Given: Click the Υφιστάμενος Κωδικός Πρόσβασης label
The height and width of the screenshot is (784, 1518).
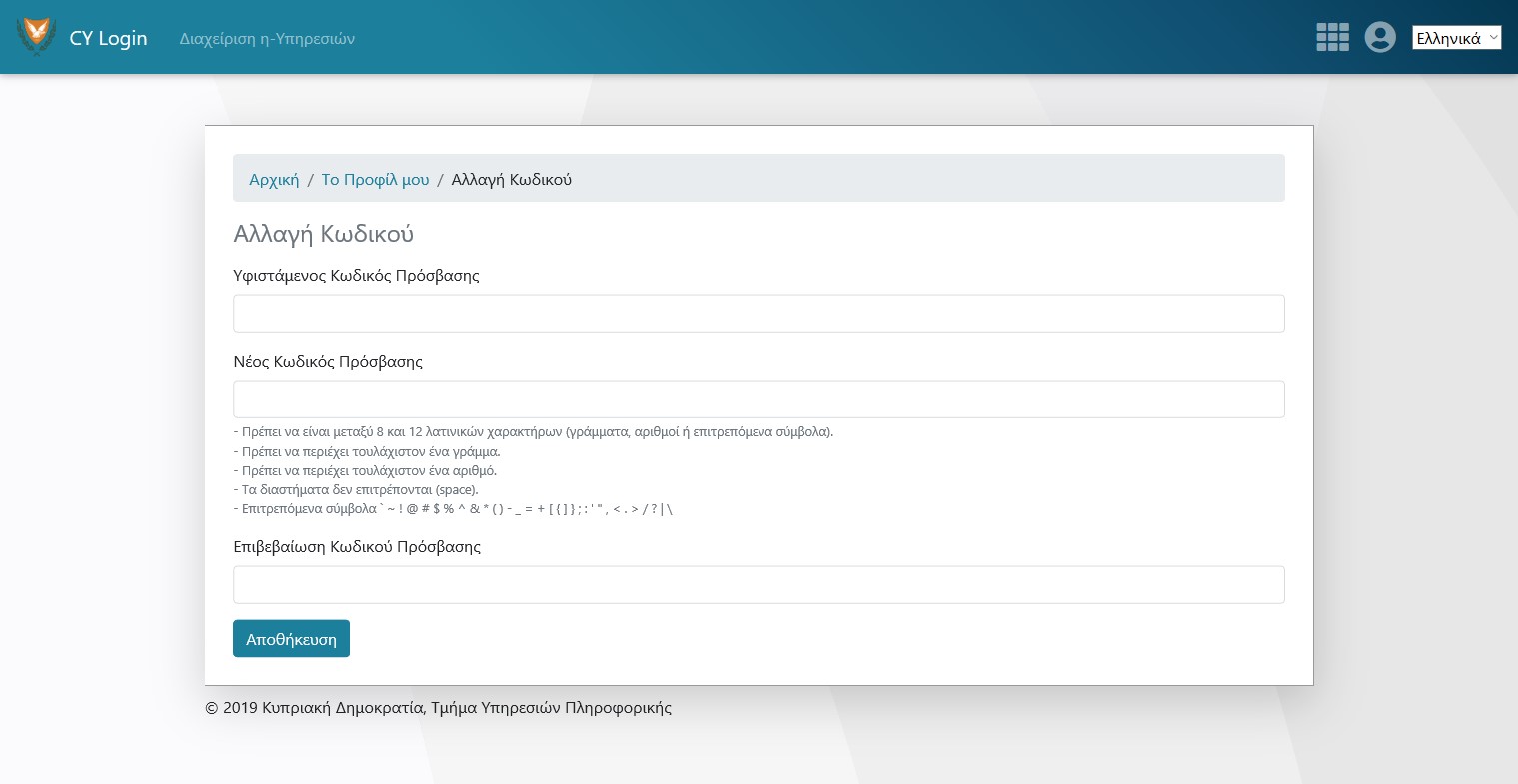Looking at the screenshot, I should 356,276.
